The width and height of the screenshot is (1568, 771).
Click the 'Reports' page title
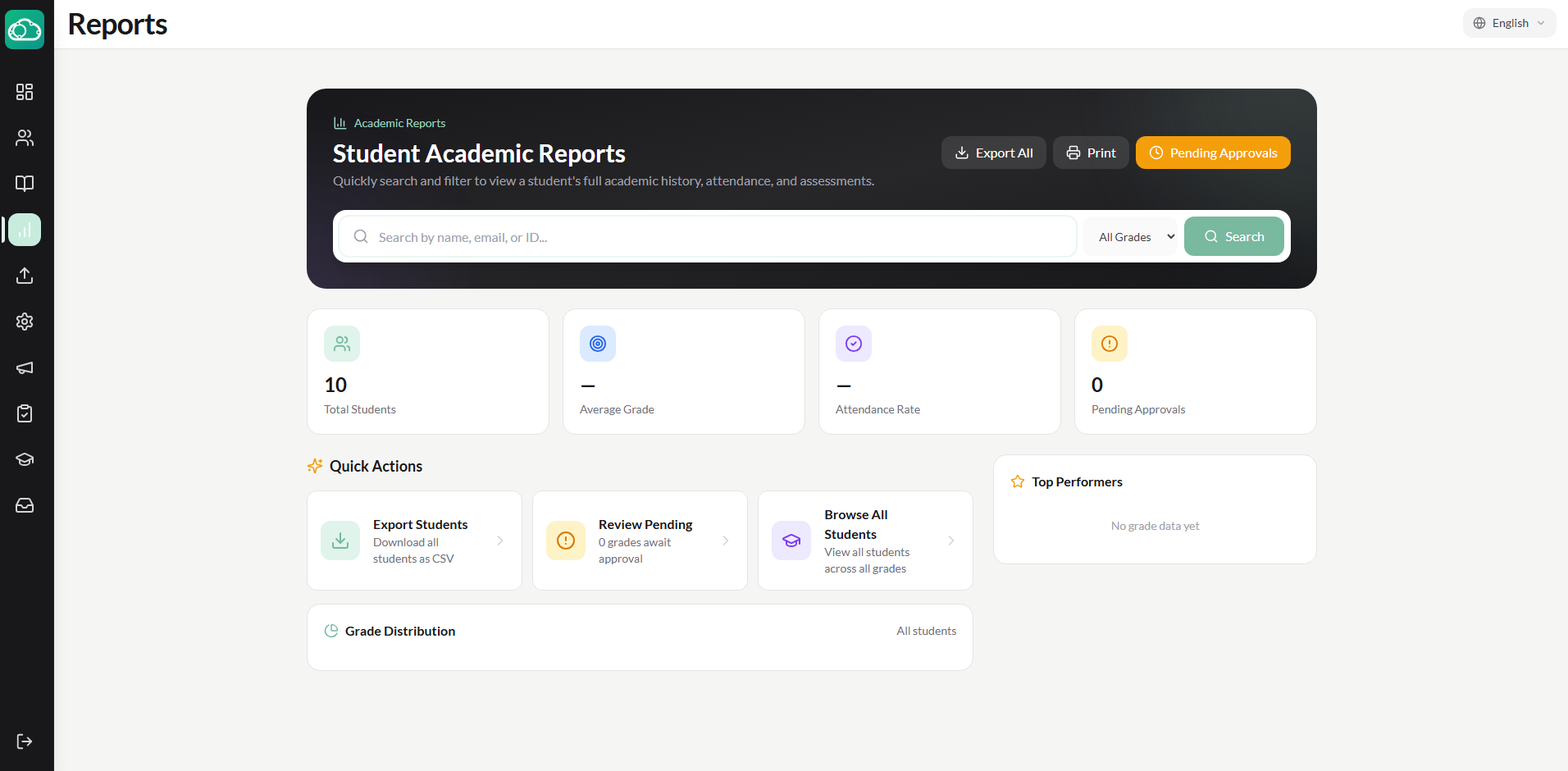coord(117,25)
